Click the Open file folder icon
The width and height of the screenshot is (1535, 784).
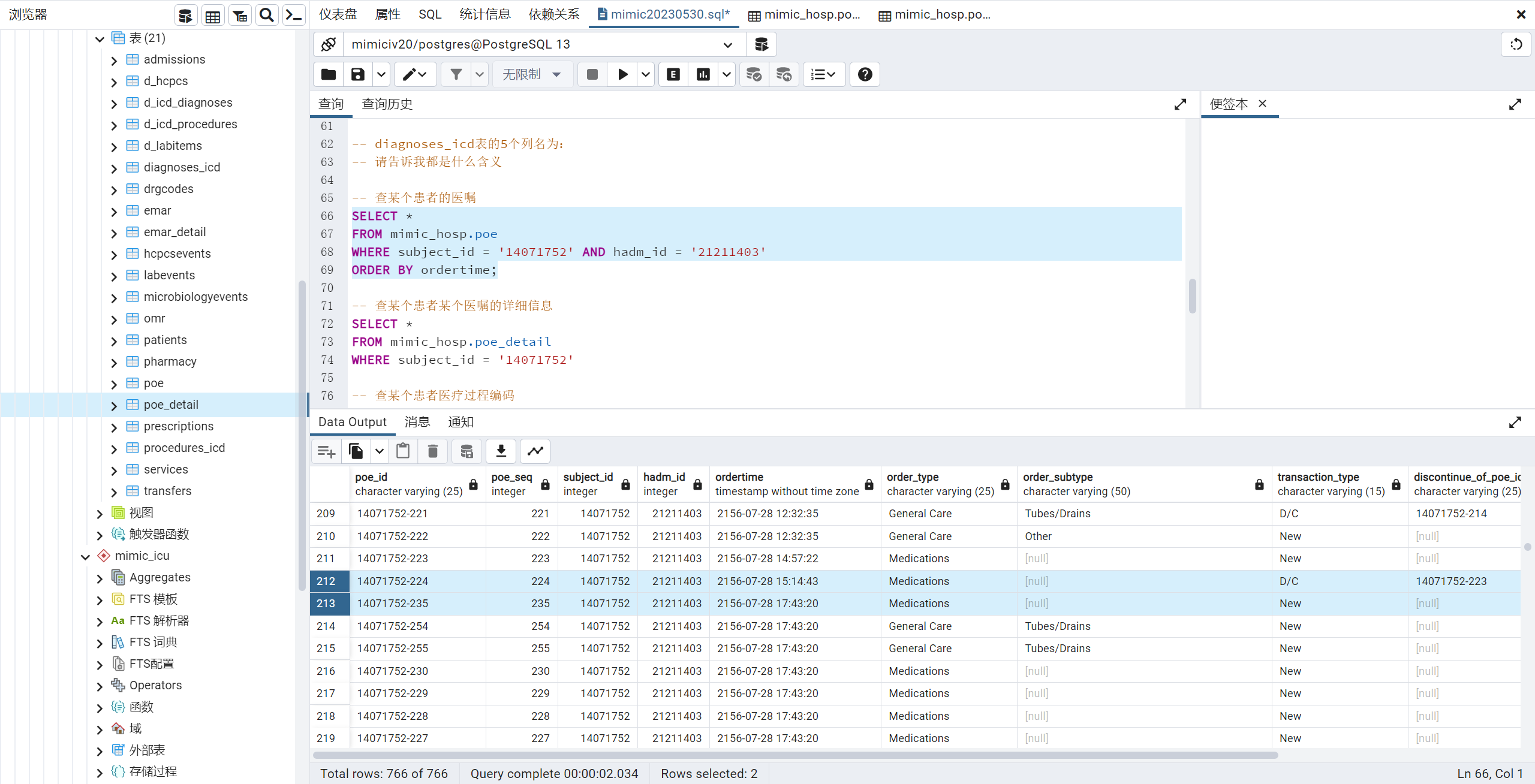tap(329, 74)
